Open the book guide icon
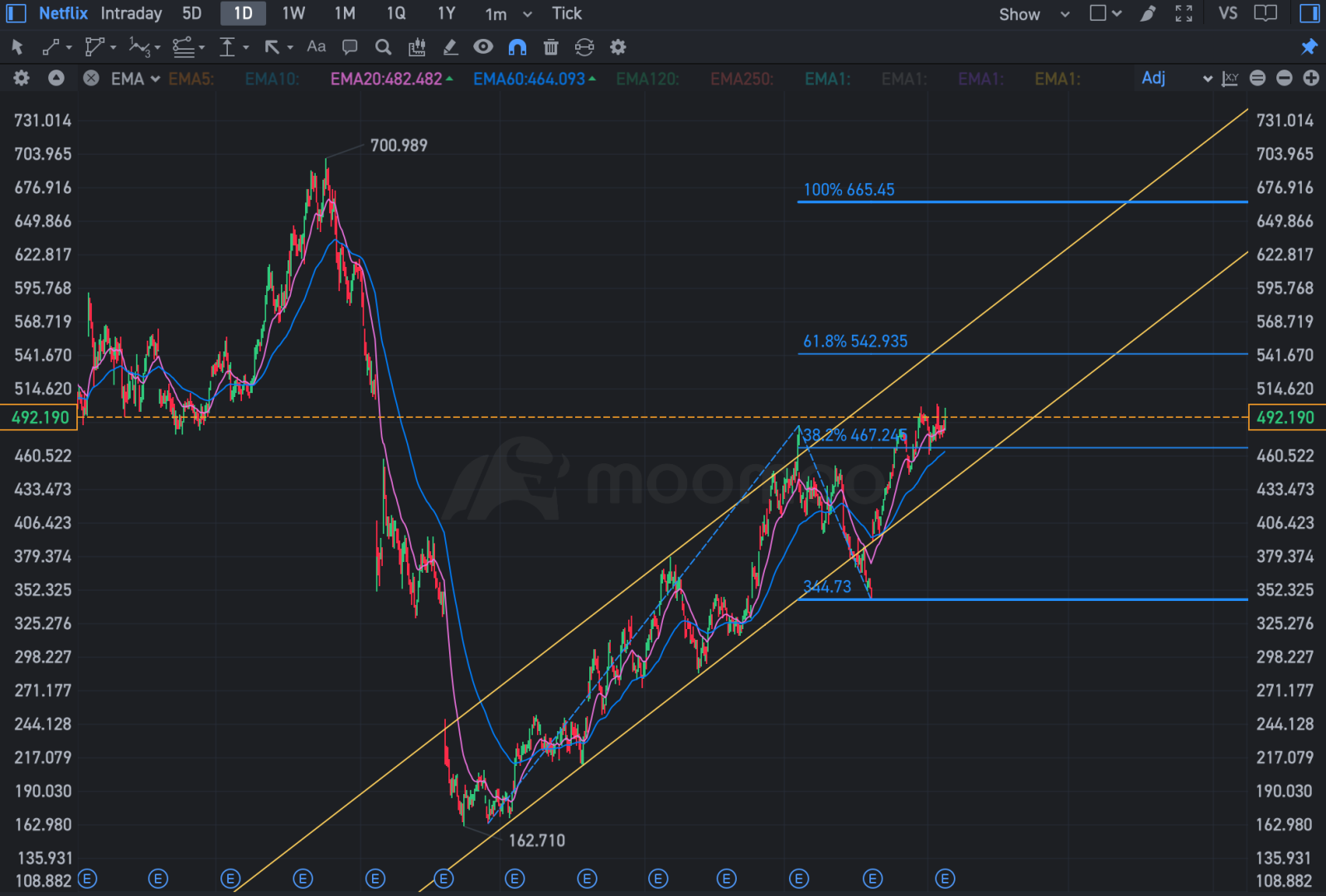Image resolution: width=1326 pixels, height=896 pixels. pos(1266,13)
